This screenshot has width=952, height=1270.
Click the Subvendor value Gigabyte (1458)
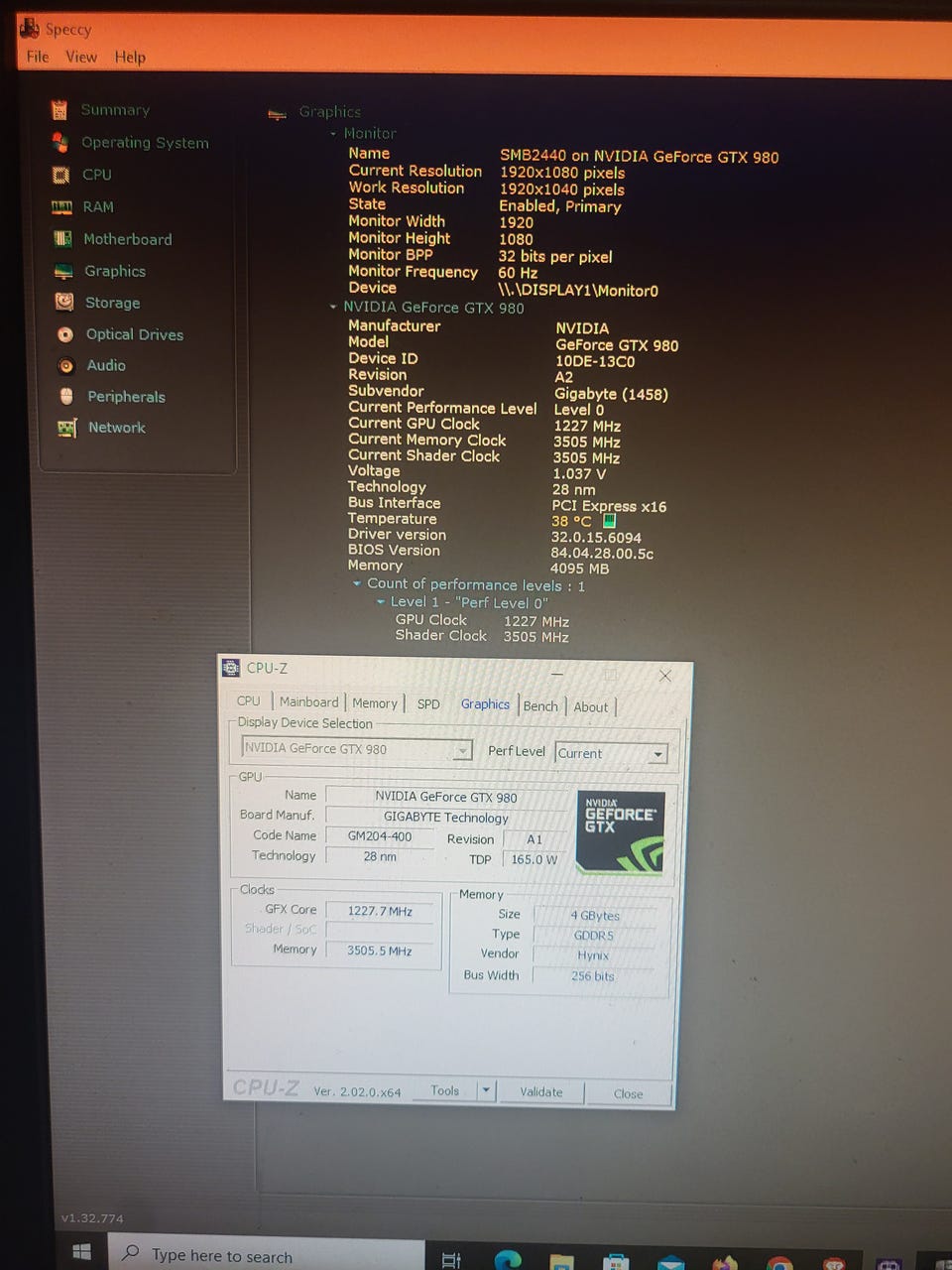point(611,394)
